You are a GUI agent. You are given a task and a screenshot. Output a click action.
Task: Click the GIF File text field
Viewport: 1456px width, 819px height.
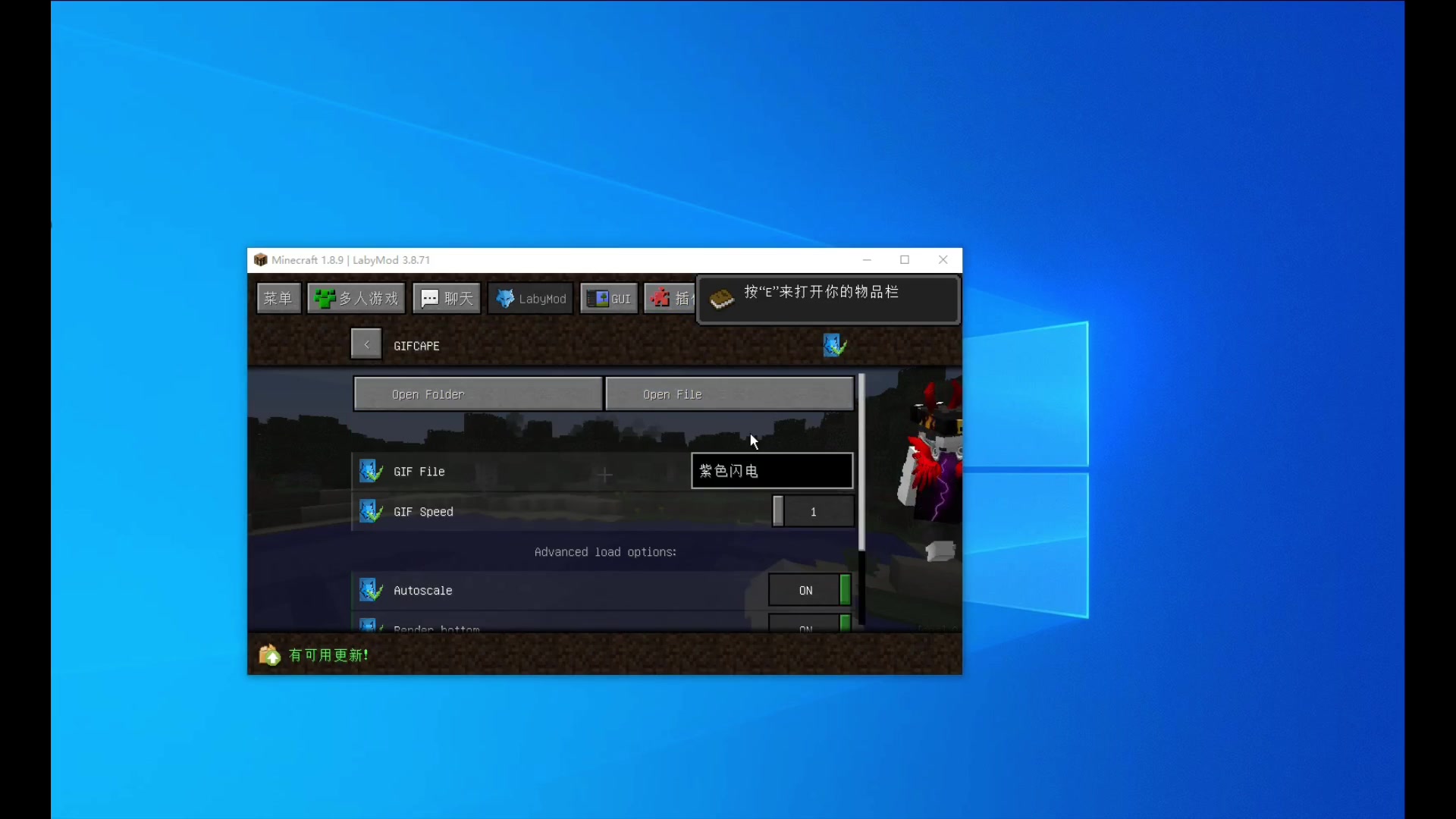click(x=772, y=471)
